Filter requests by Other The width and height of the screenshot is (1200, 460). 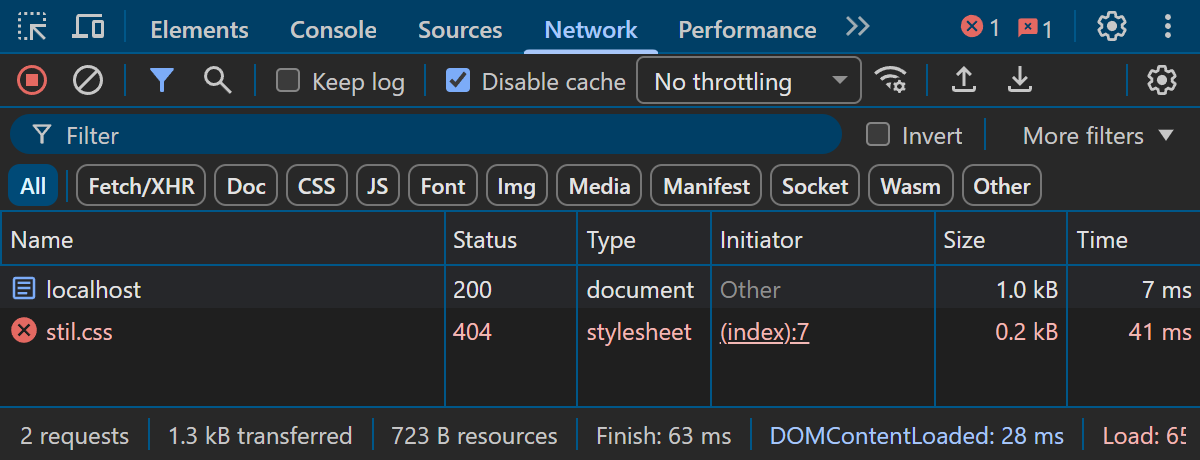1002,186
